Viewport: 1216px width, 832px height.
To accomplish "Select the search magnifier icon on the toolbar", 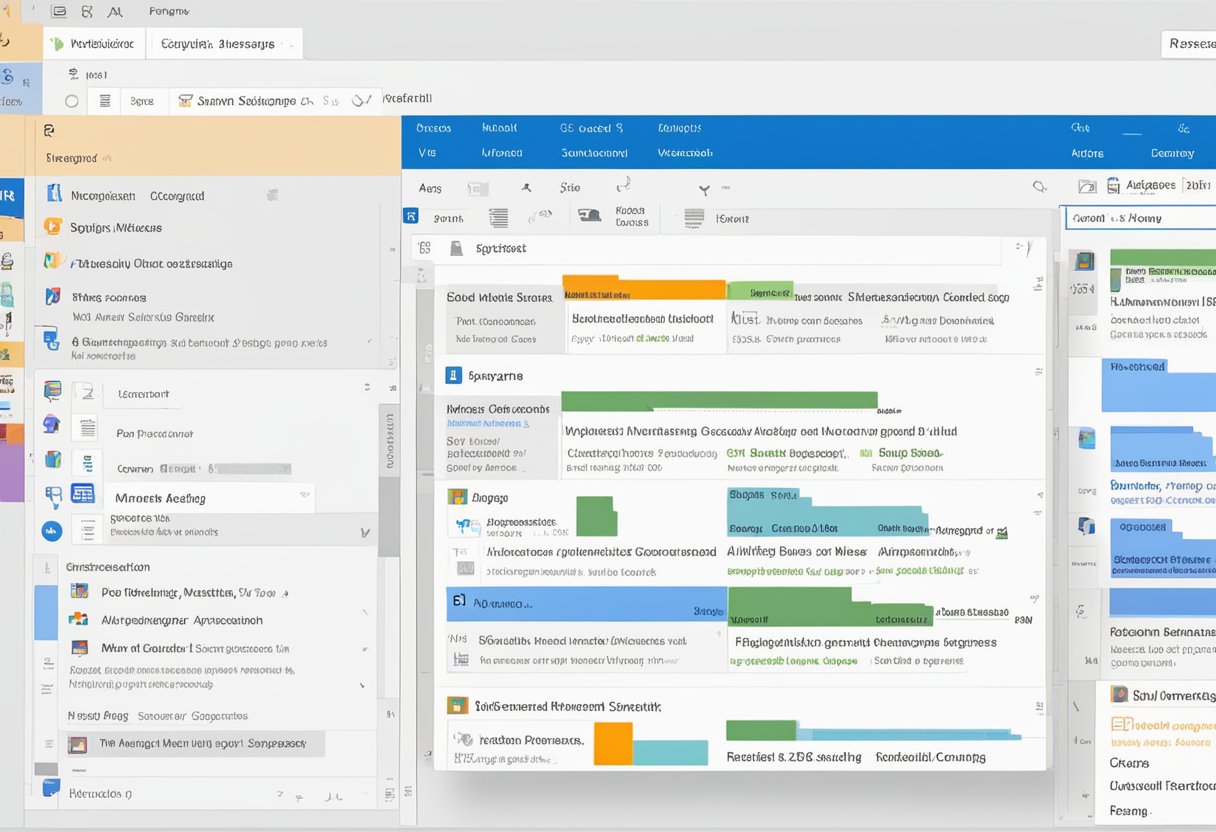I will pos(1038,185).
